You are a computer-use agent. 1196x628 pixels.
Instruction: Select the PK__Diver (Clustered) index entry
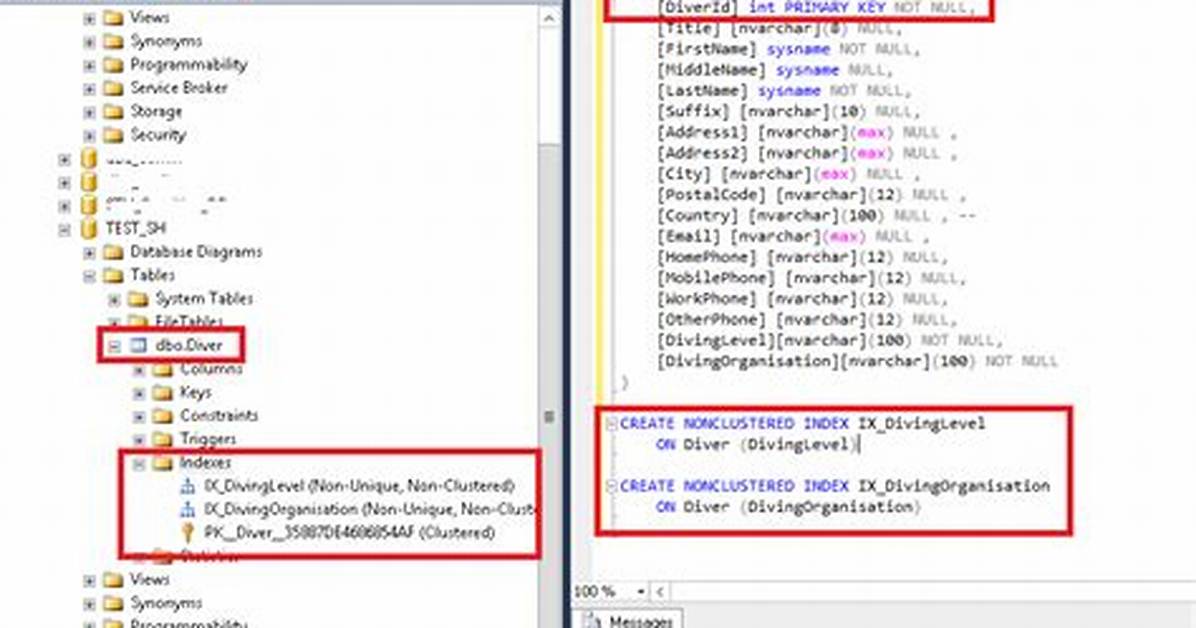tap(349, 533)
